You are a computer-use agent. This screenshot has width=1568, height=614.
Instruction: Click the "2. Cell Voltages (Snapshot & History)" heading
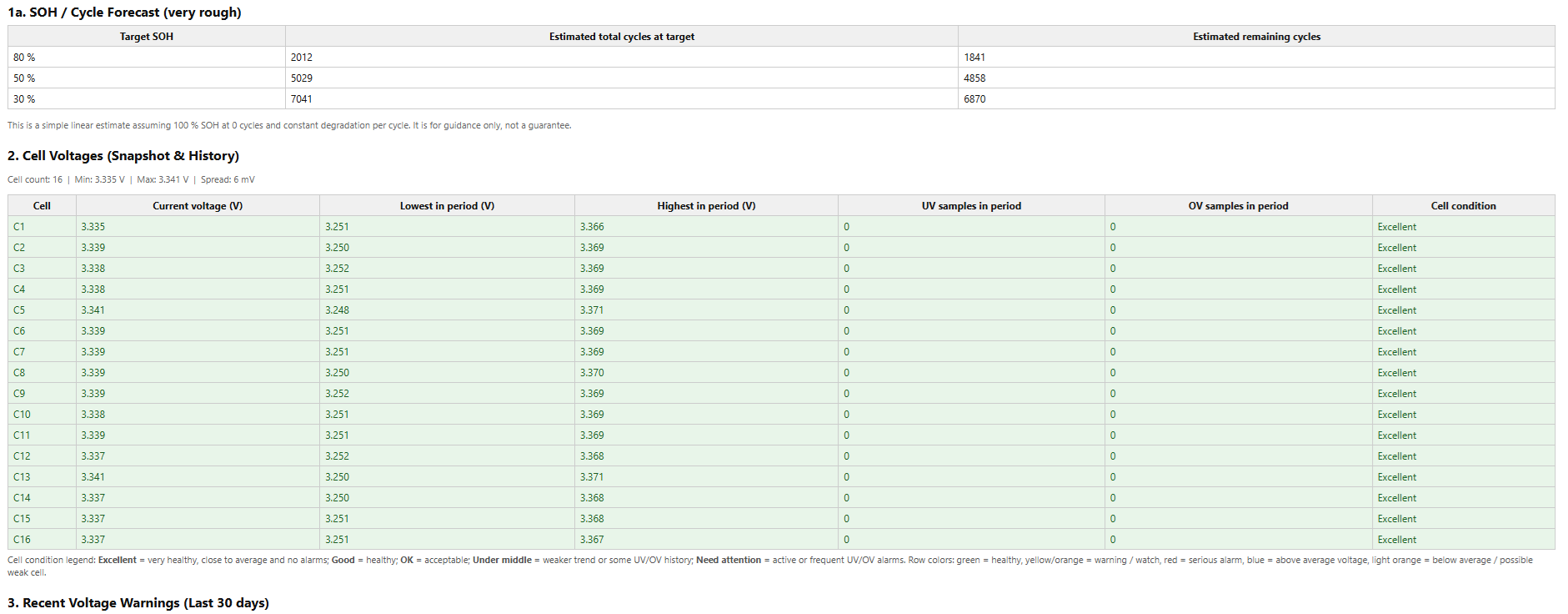coord(123,156)
